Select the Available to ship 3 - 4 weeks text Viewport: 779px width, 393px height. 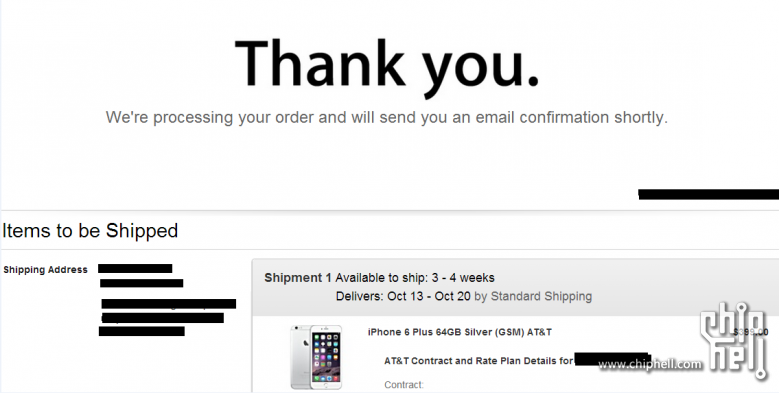click(x=415, y=278)
